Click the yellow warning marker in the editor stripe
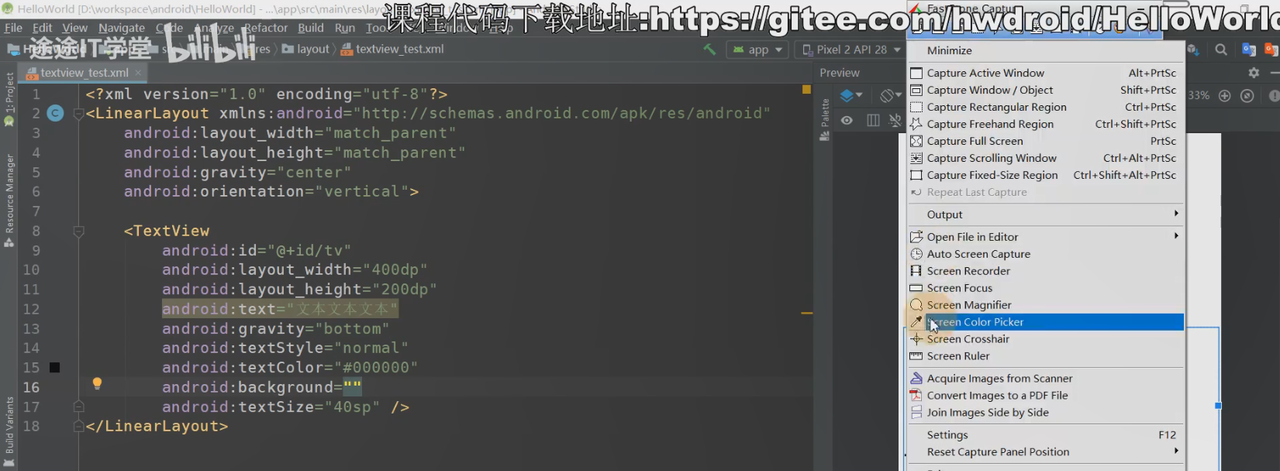This screenshot has width=1280, height=471. pyautogui.click(x=806, y=90)
